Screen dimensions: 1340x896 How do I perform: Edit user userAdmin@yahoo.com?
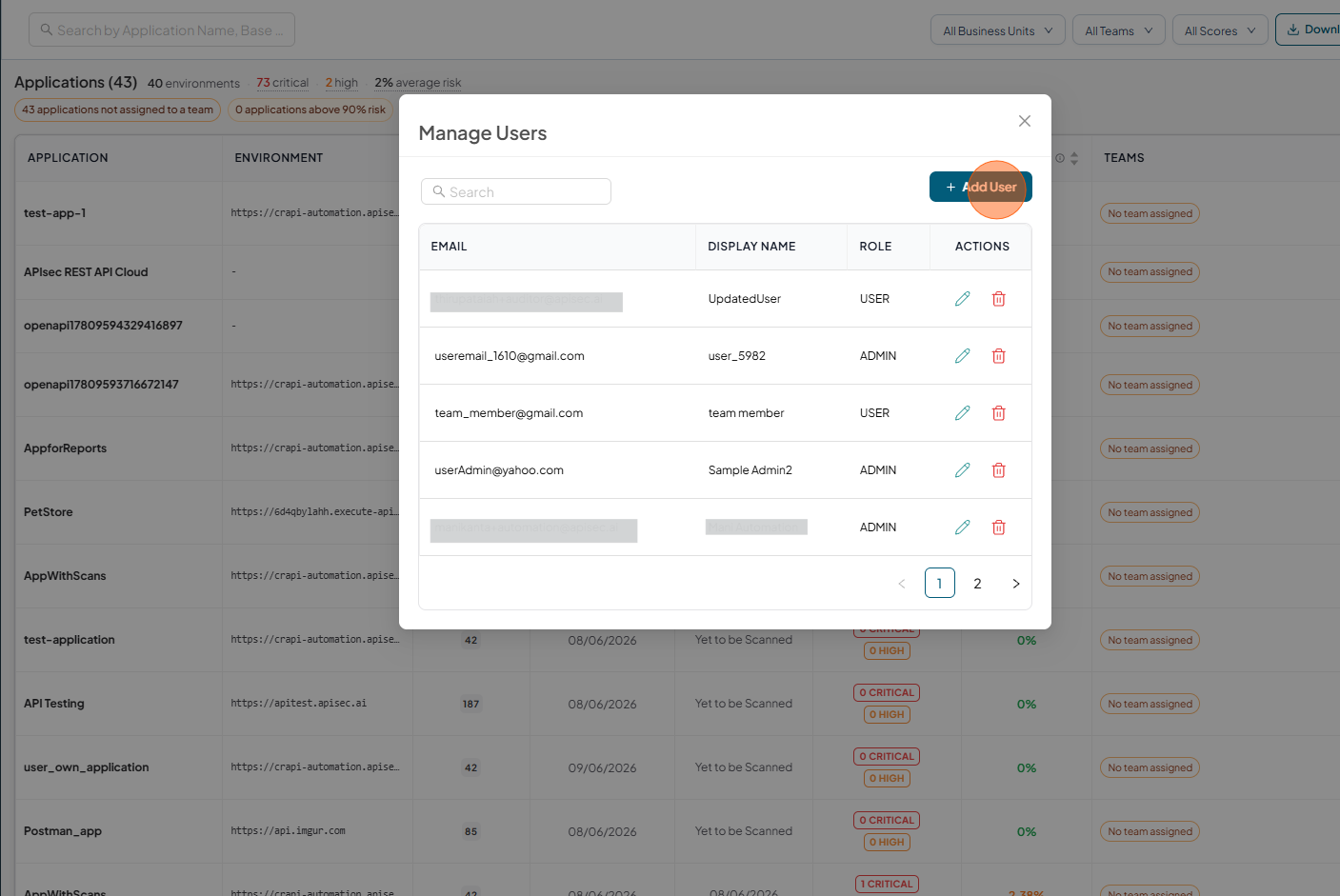963,470
